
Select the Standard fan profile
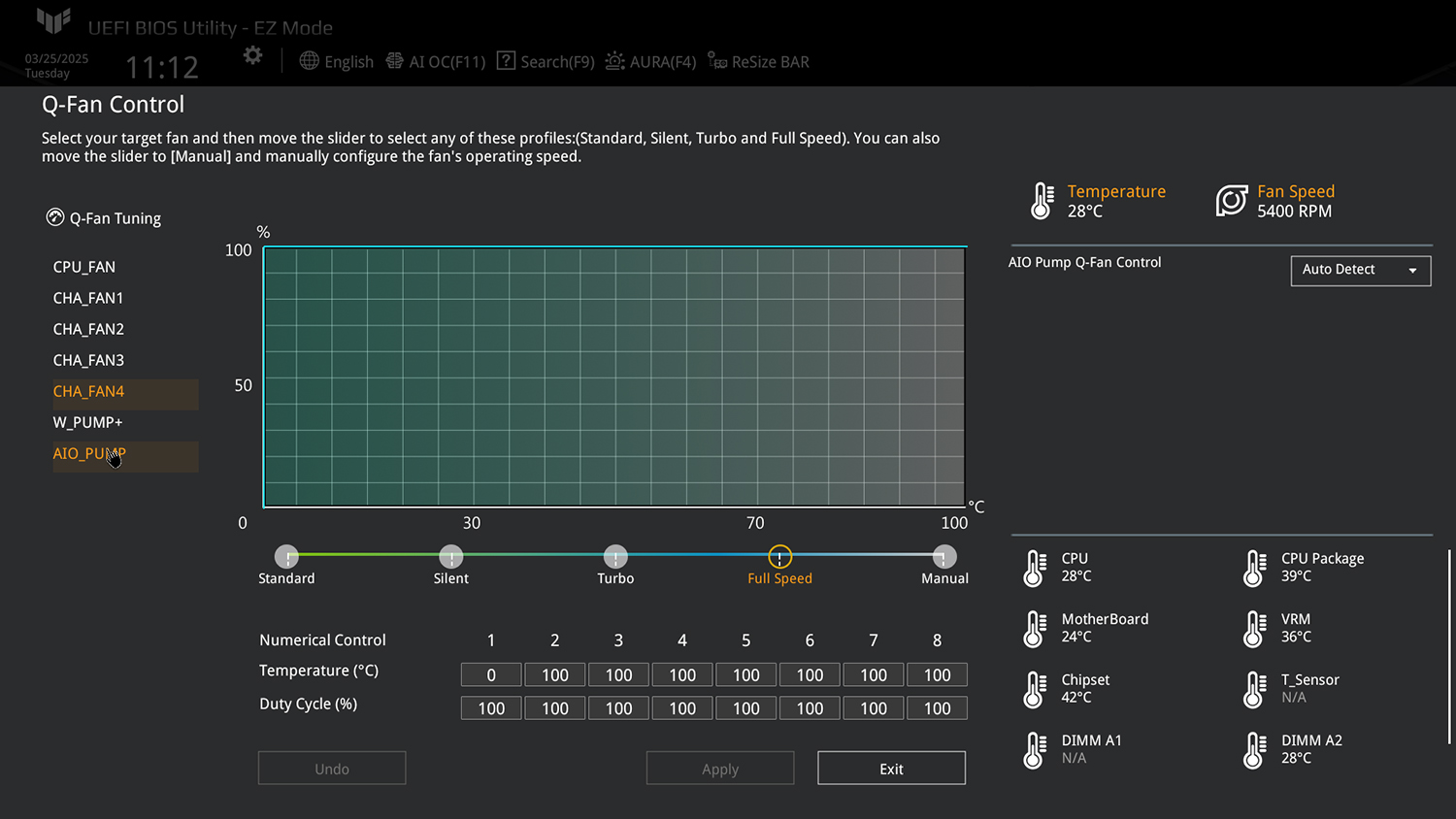(286, 557)
